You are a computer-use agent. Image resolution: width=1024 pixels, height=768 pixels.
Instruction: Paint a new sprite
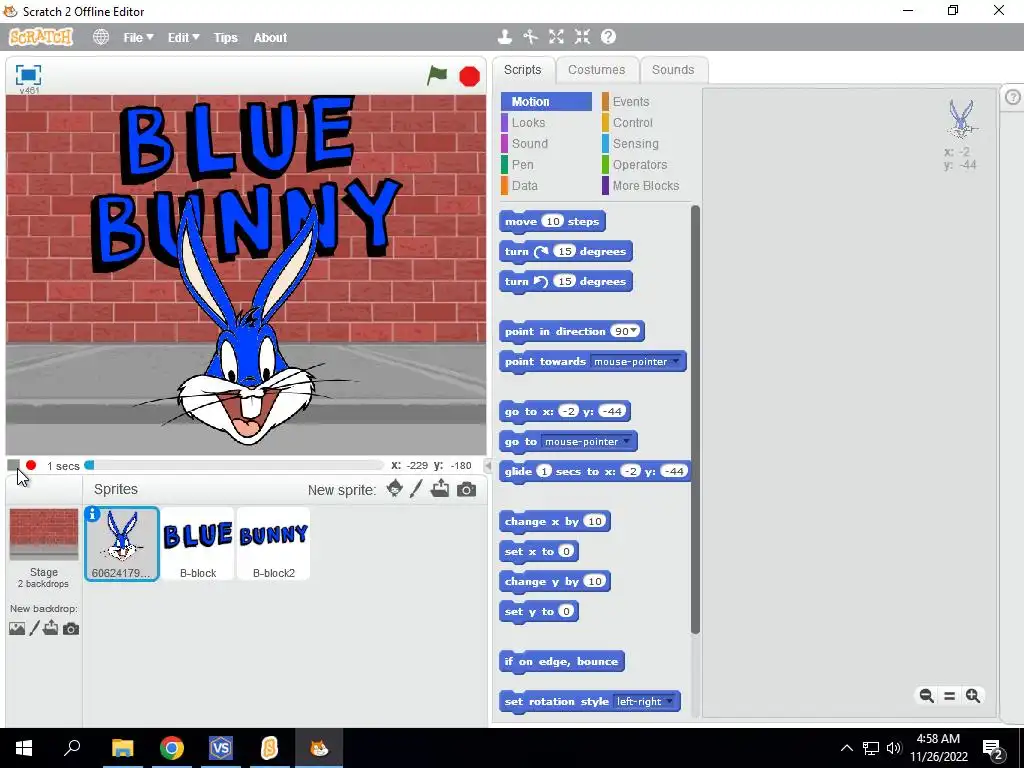pos(416,488)
